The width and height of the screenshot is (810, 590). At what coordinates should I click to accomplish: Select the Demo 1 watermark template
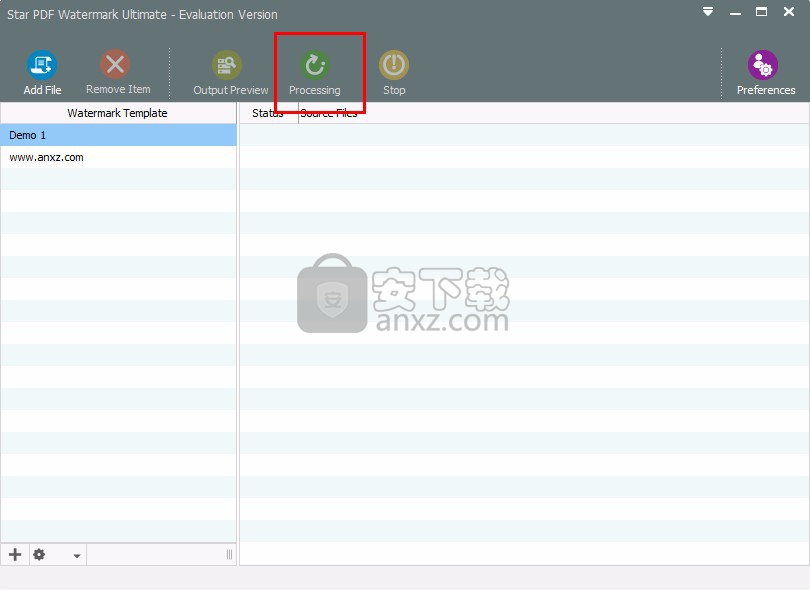[118, 135]
